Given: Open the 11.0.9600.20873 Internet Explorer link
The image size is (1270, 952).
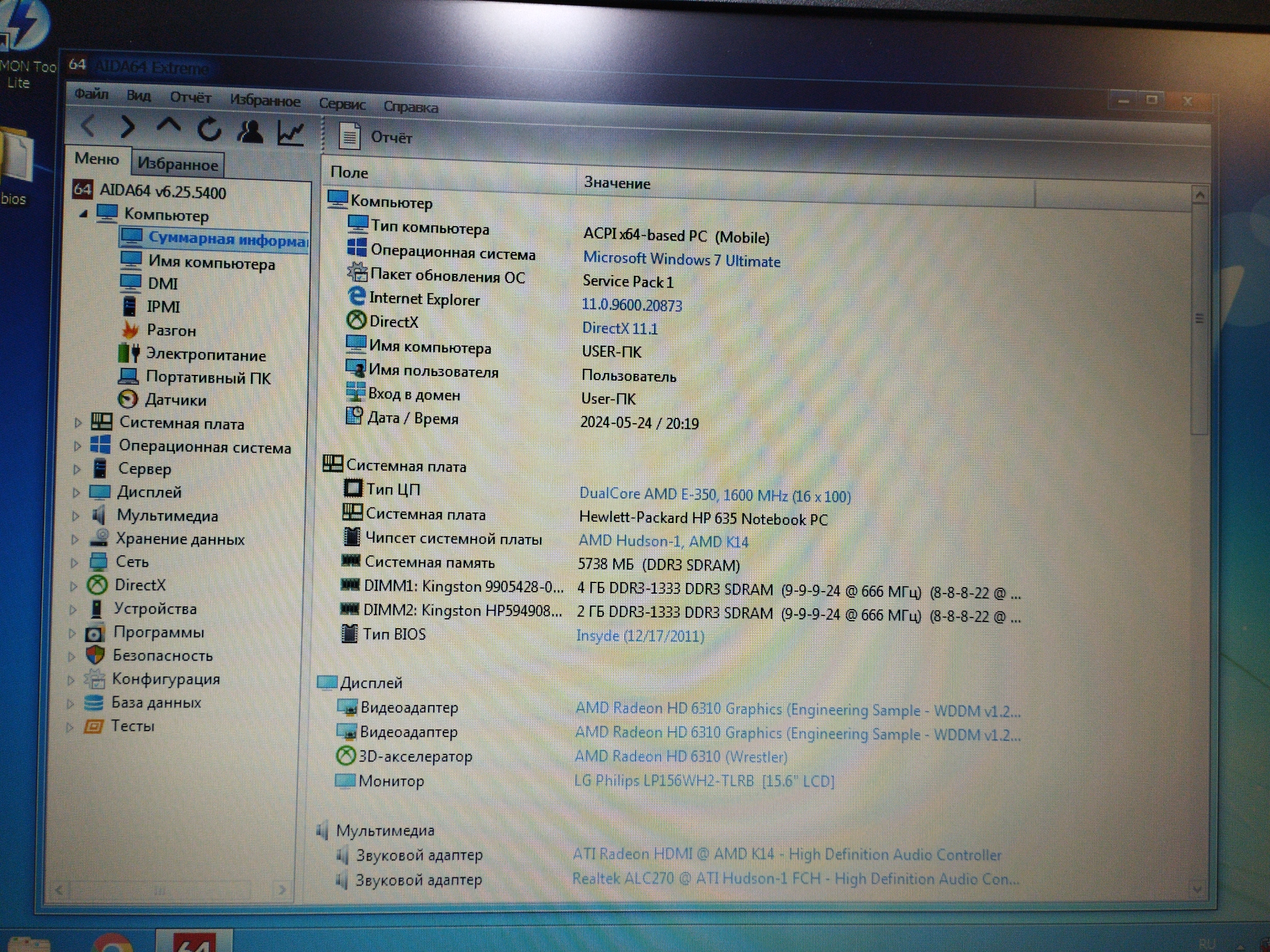Looking at the screenshot, I should click(x=632, y=305).
